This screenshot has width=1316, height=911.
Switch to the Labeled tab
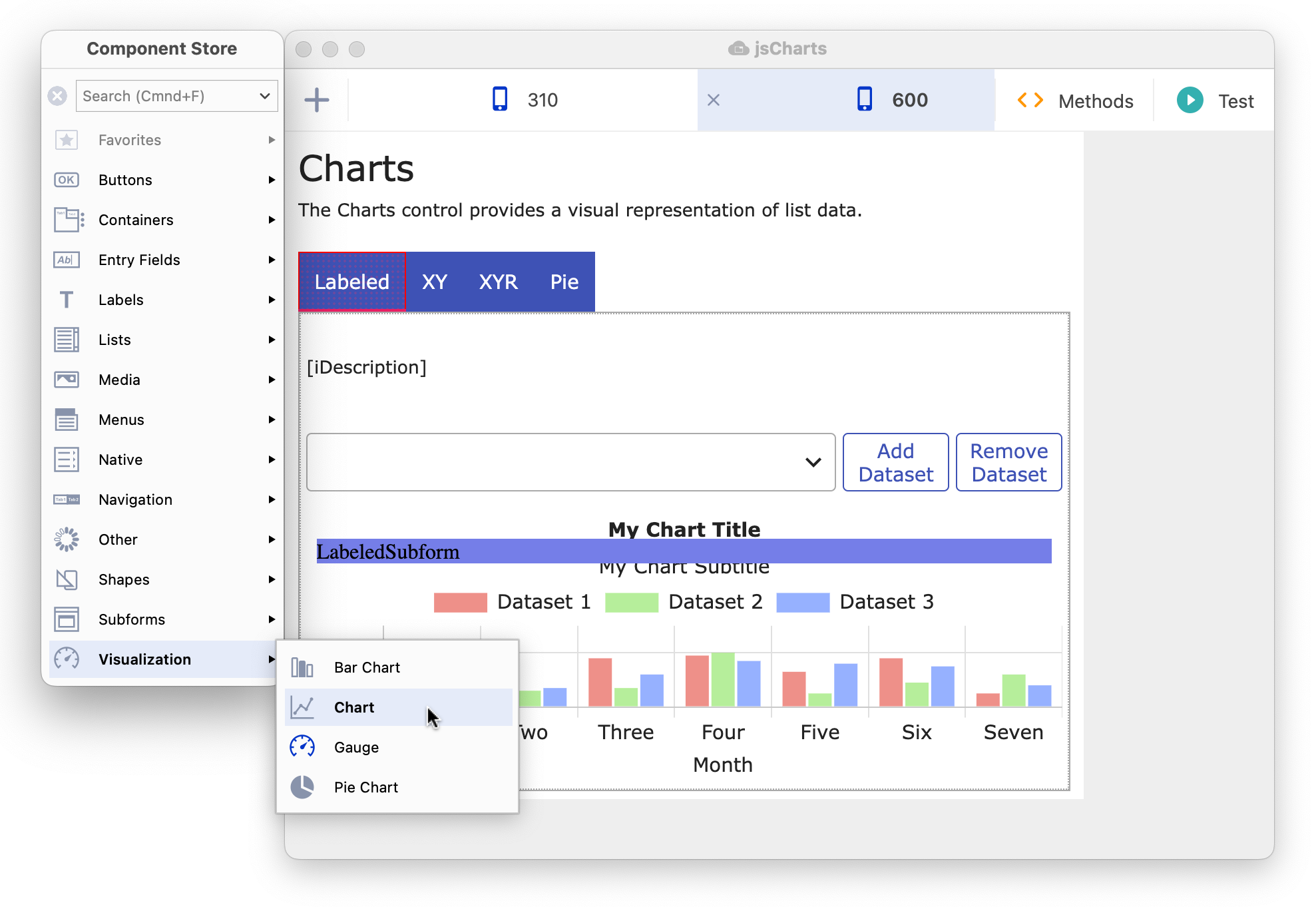352,282
